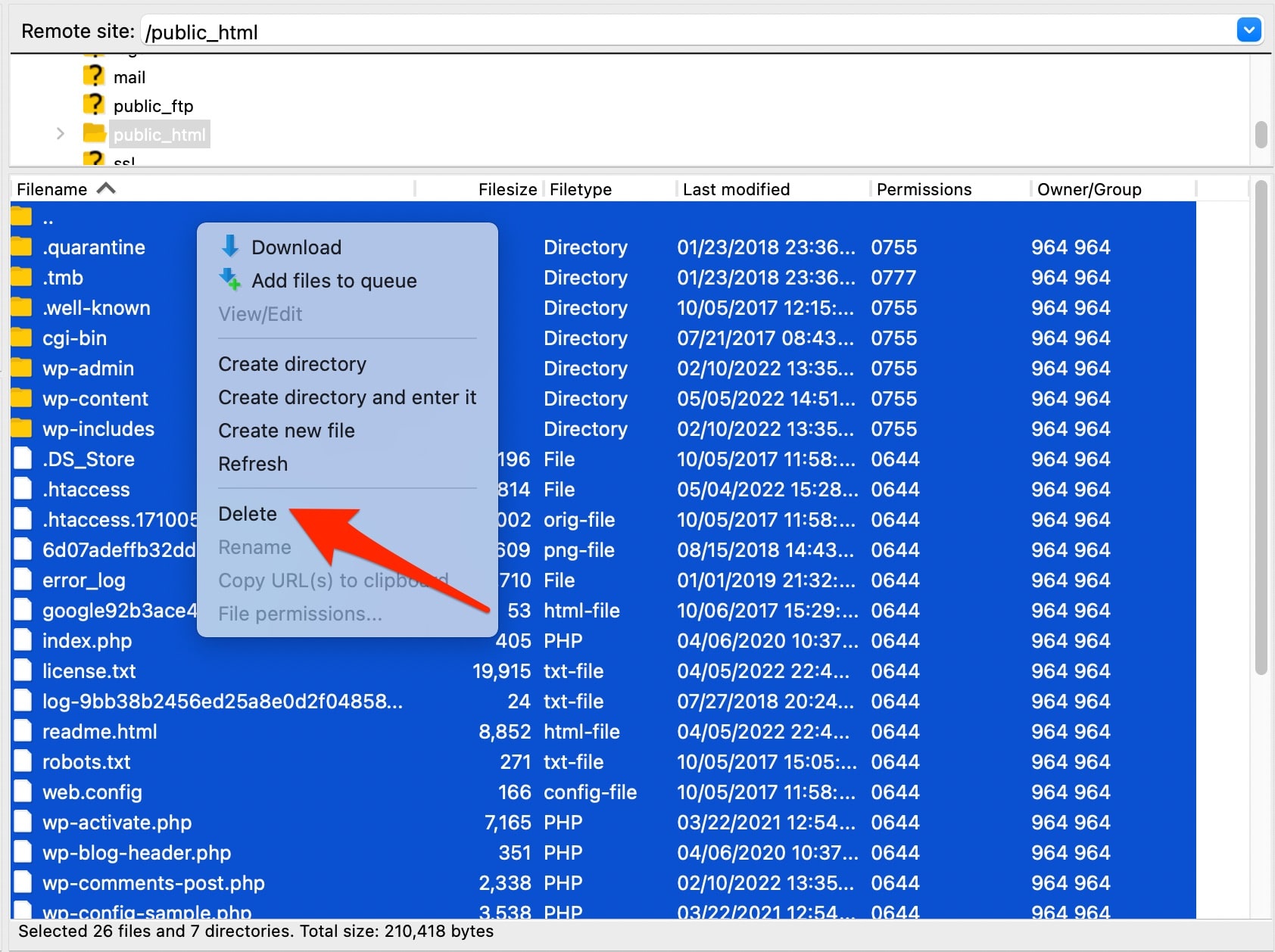
Task: Select public_html in the remote tree
Action: [160, 135]
